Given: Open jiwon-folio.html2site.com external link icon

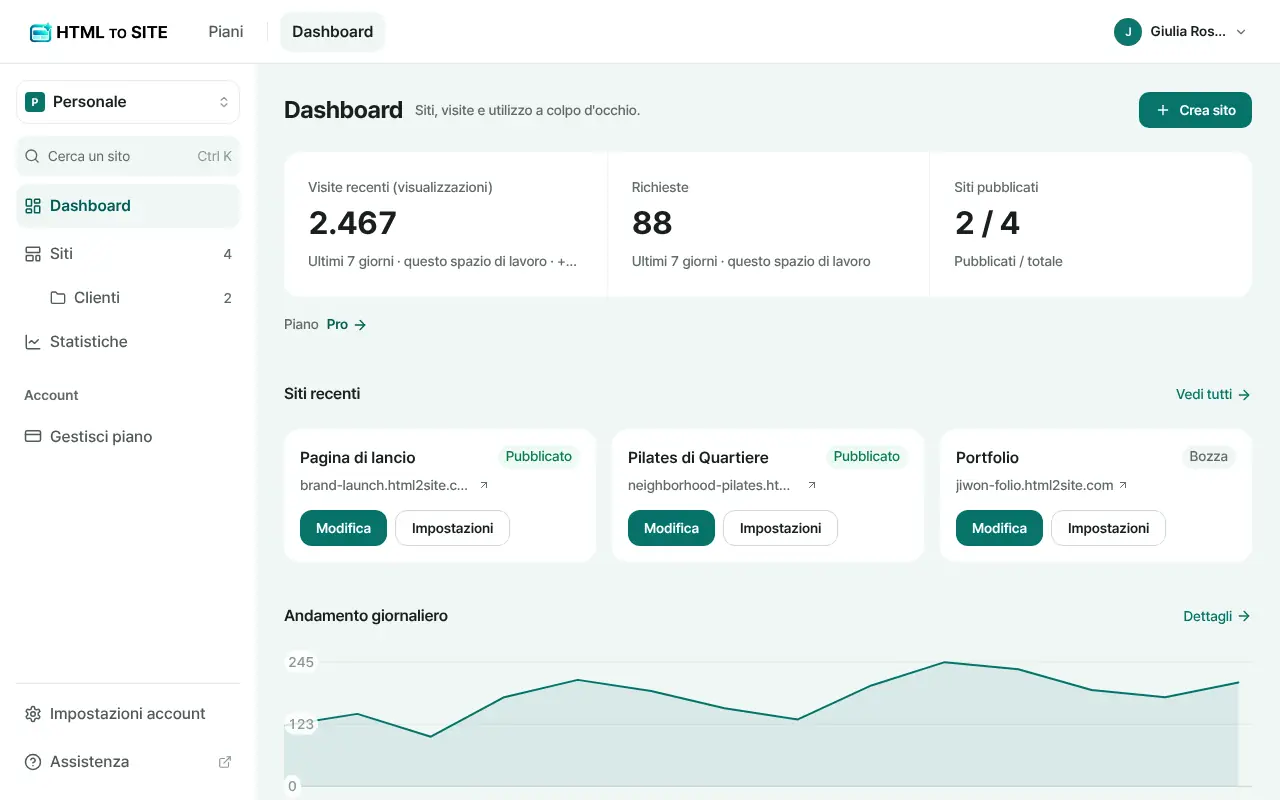Looking at the screenshot, I should click(1123, 485).
